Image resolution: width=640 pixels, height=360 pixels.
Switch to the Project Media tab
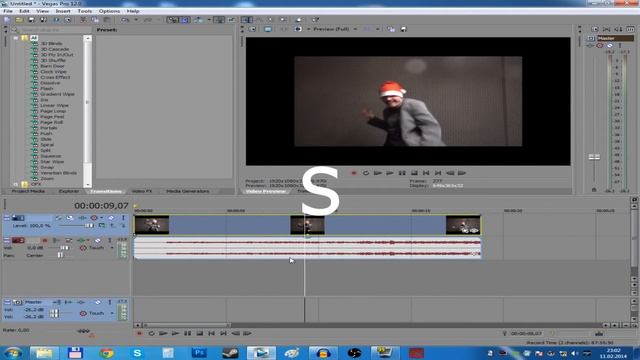pyautogui.click(x=28, y=191)
